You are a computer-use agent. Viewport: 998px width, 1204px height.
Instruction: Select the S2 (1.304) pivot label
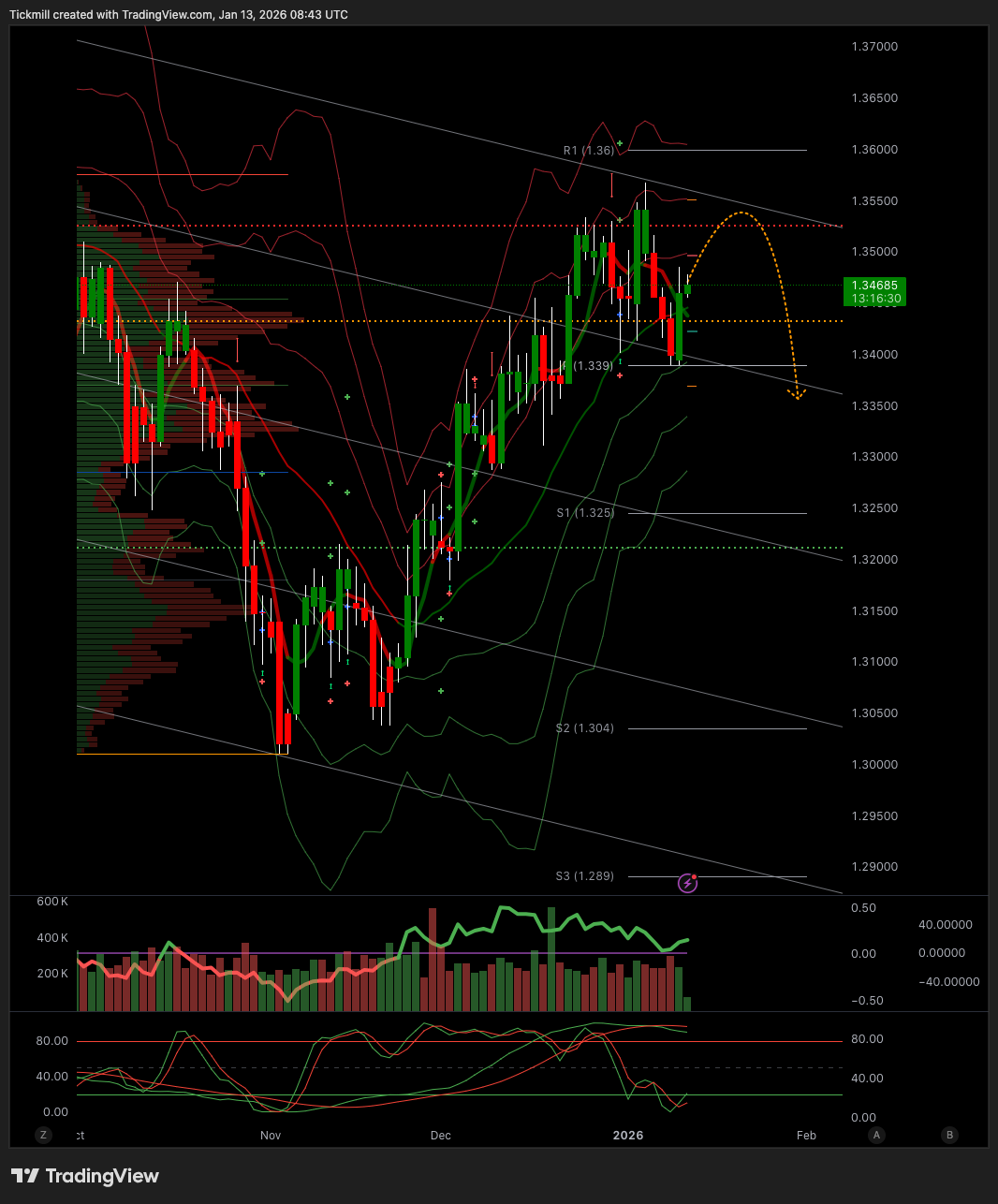(x=585, y=728)
